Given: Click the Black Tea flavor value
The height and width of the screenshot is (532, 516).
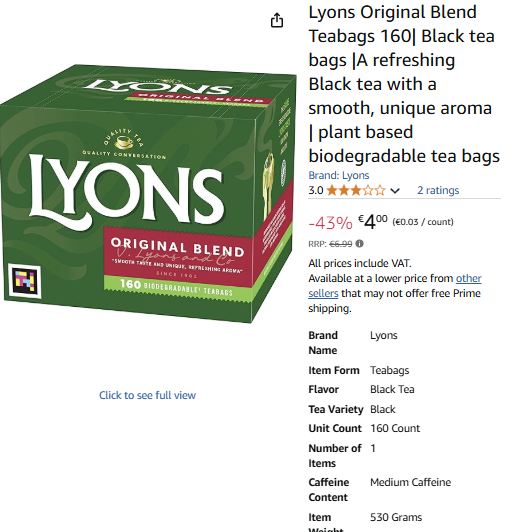Looking at the screenshot, I should click(x=392, y=389).
